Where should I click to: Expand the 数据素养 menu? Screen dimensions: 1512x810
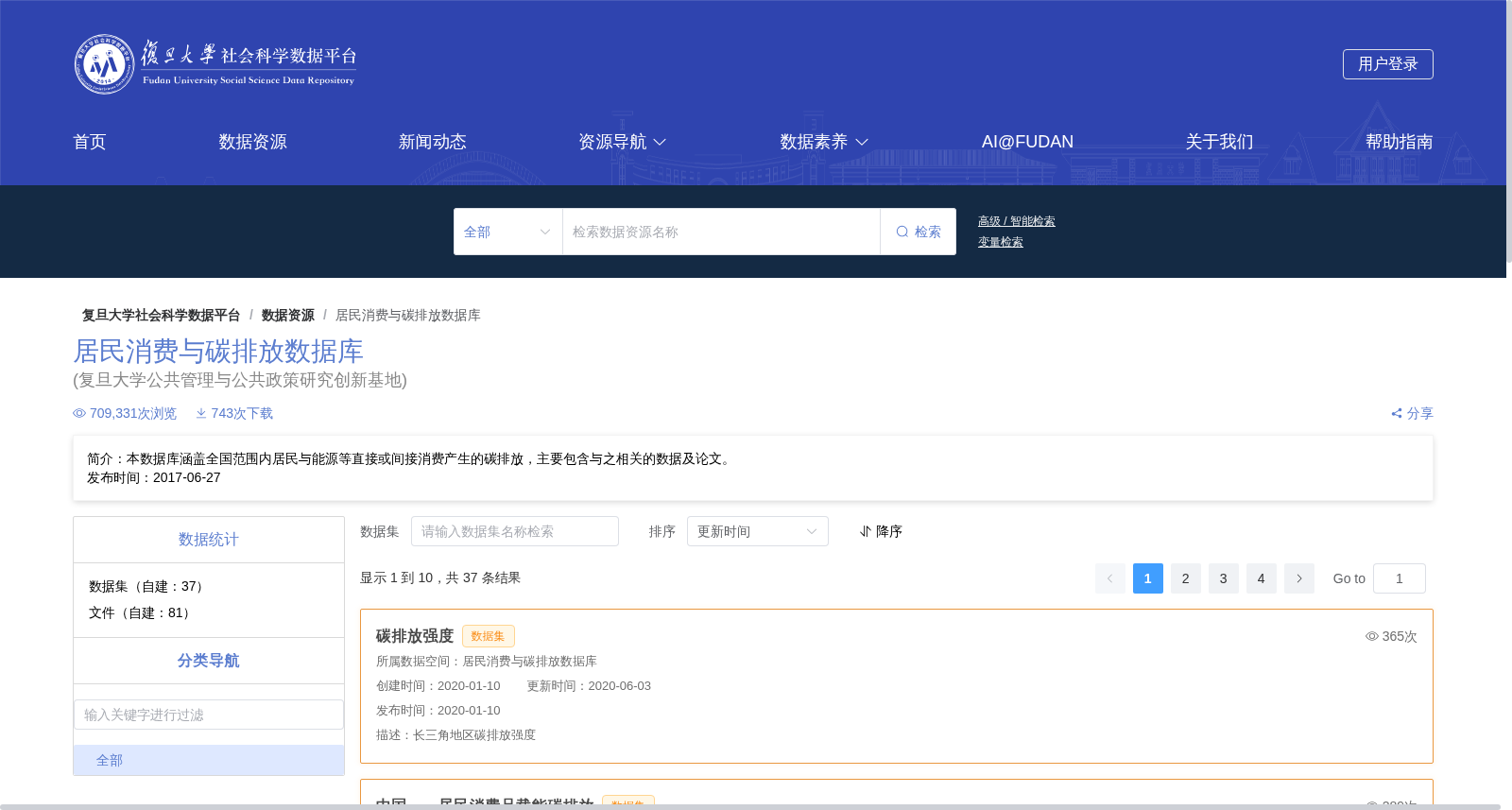(x=824, y=142)
